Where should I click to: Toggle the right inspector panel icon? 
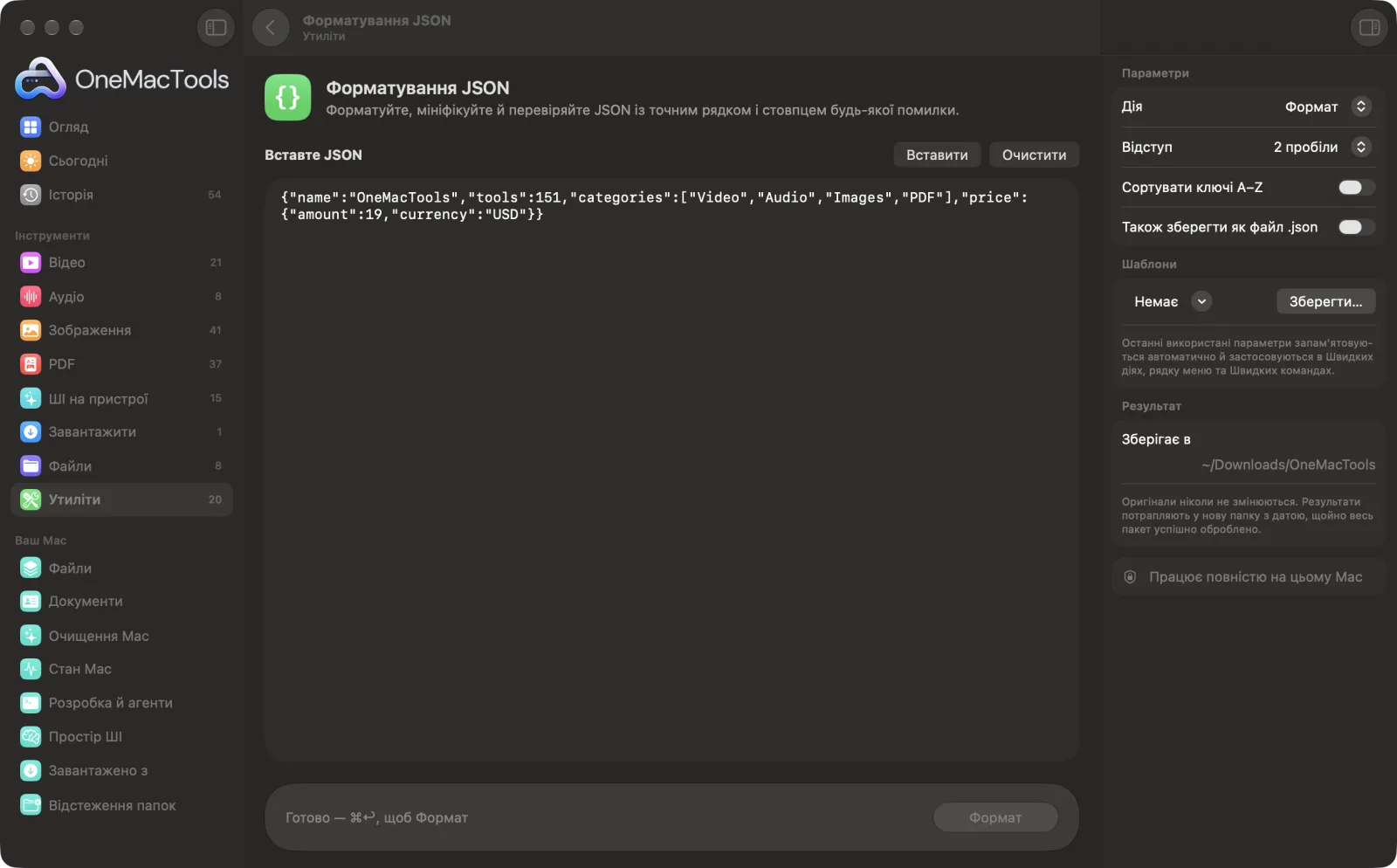click(1369, 28)
